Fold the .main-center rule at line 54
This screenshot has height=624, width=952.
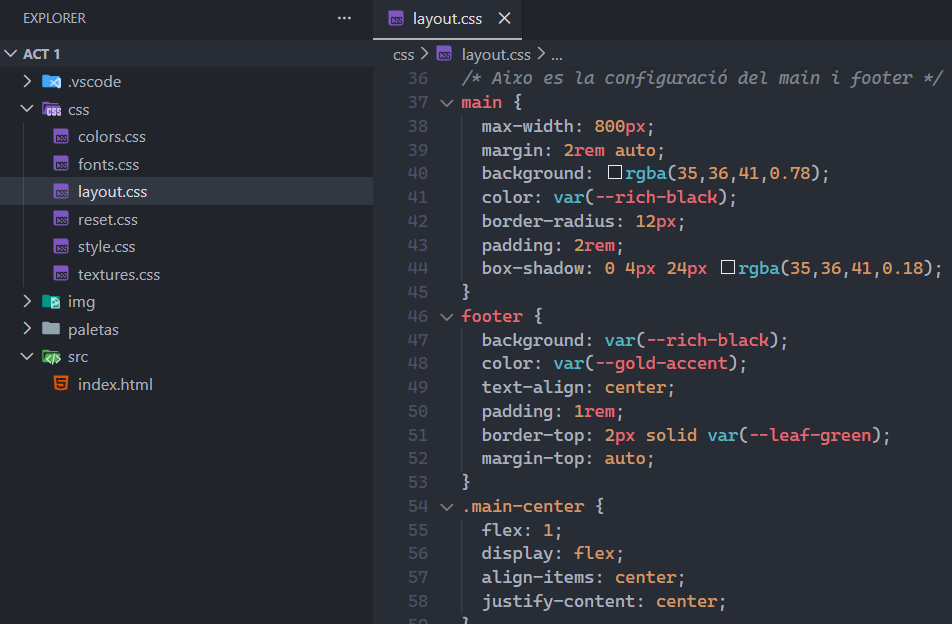tap(446, 506)
